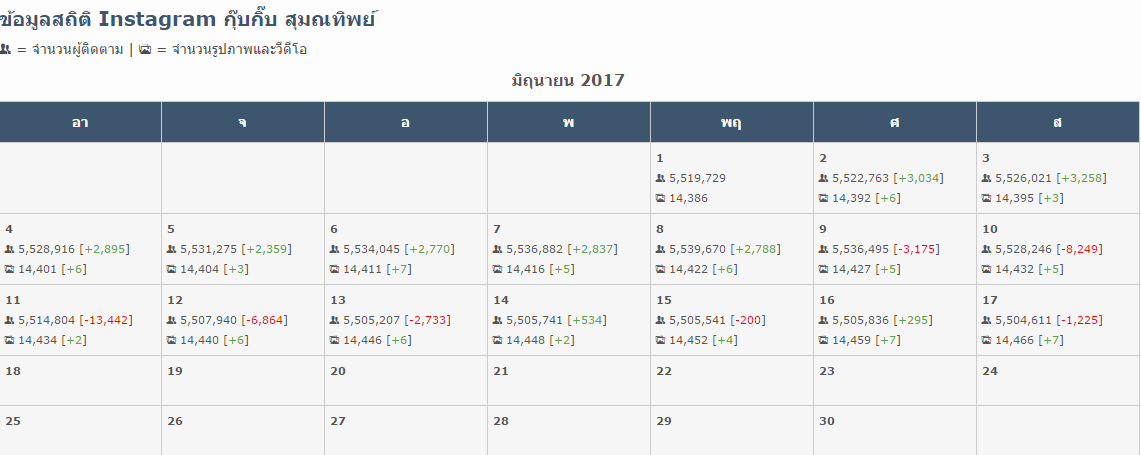Click photo count icon in June 2 cell
This screenshot has width=1141, height=455.
click(x=823, y=198)
